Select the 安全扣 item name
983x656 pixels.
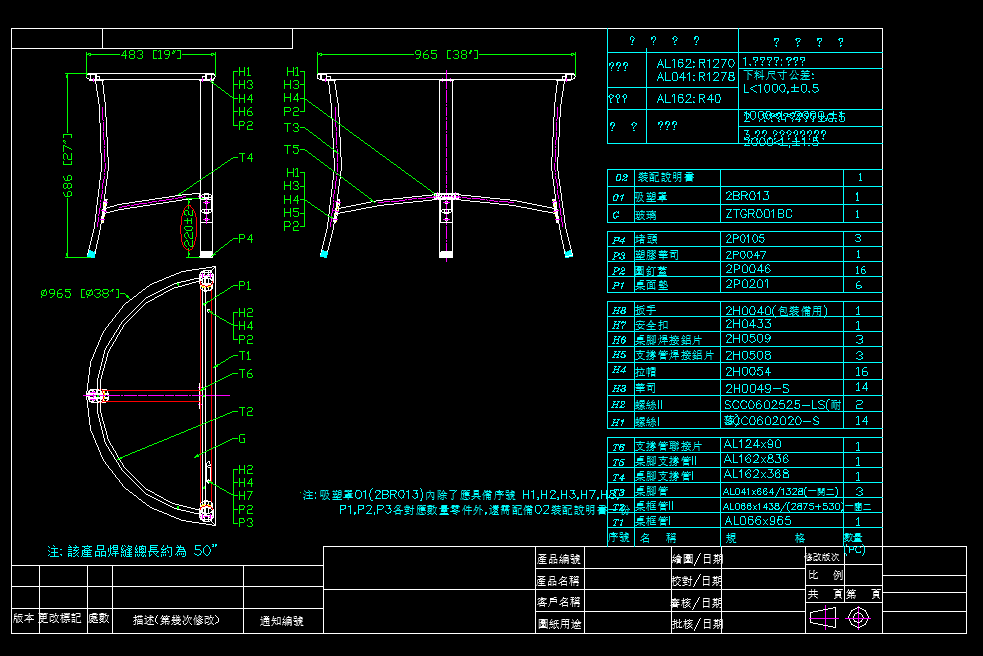coord(651,325)
